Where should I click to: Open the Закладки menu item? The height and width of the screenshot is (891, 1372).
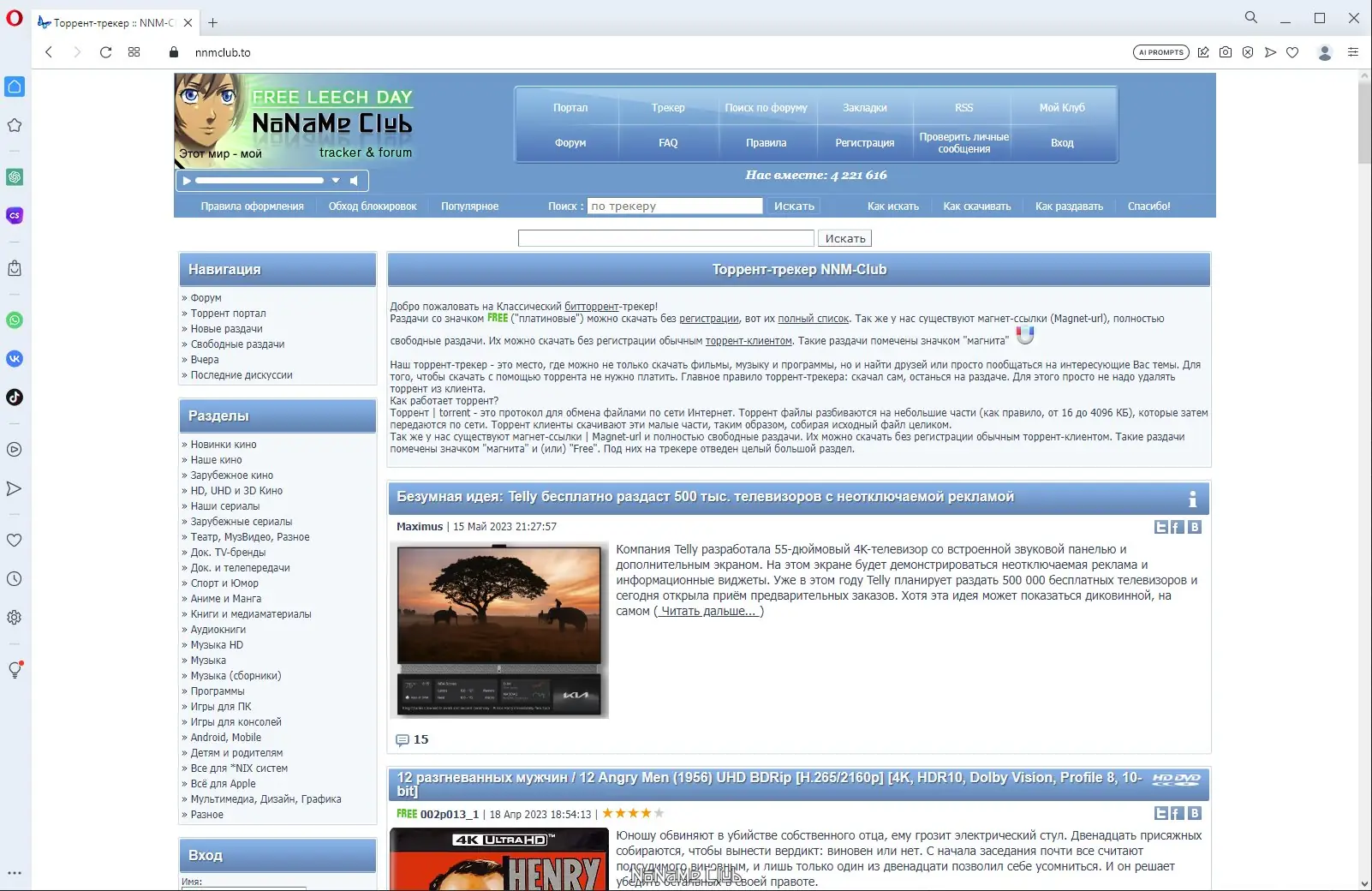click(x=865, y=108)
